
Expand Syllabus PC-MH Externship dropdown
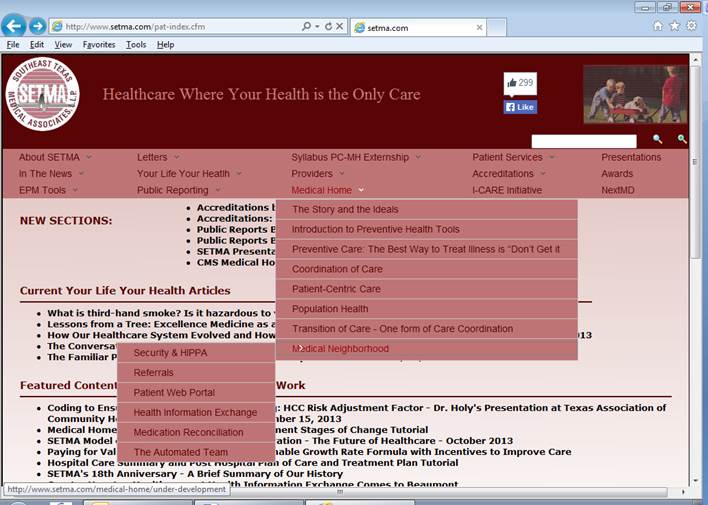(356, 157)
